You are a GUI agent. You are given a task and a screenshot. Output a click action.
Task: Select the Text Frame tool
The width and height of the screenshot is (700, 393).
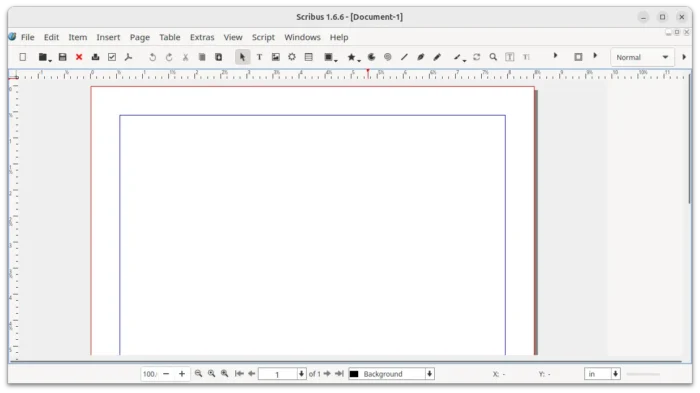pos(259,57)
